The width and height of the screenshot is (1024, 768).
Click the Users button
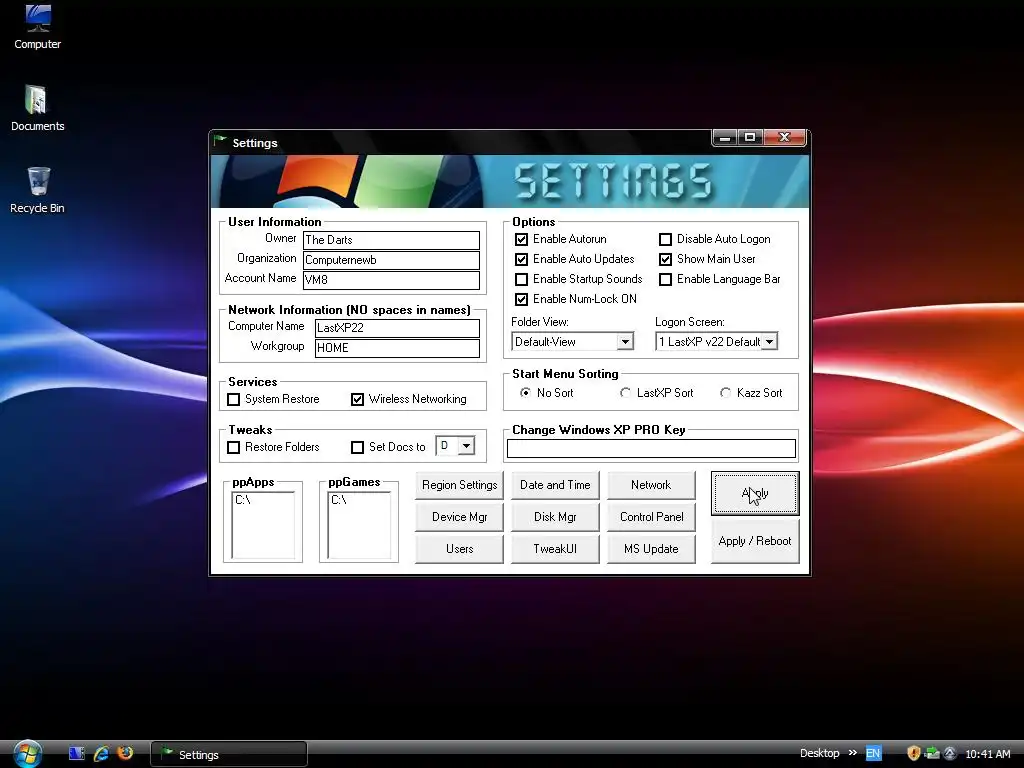pyautogui.click(x=459, y=549)
